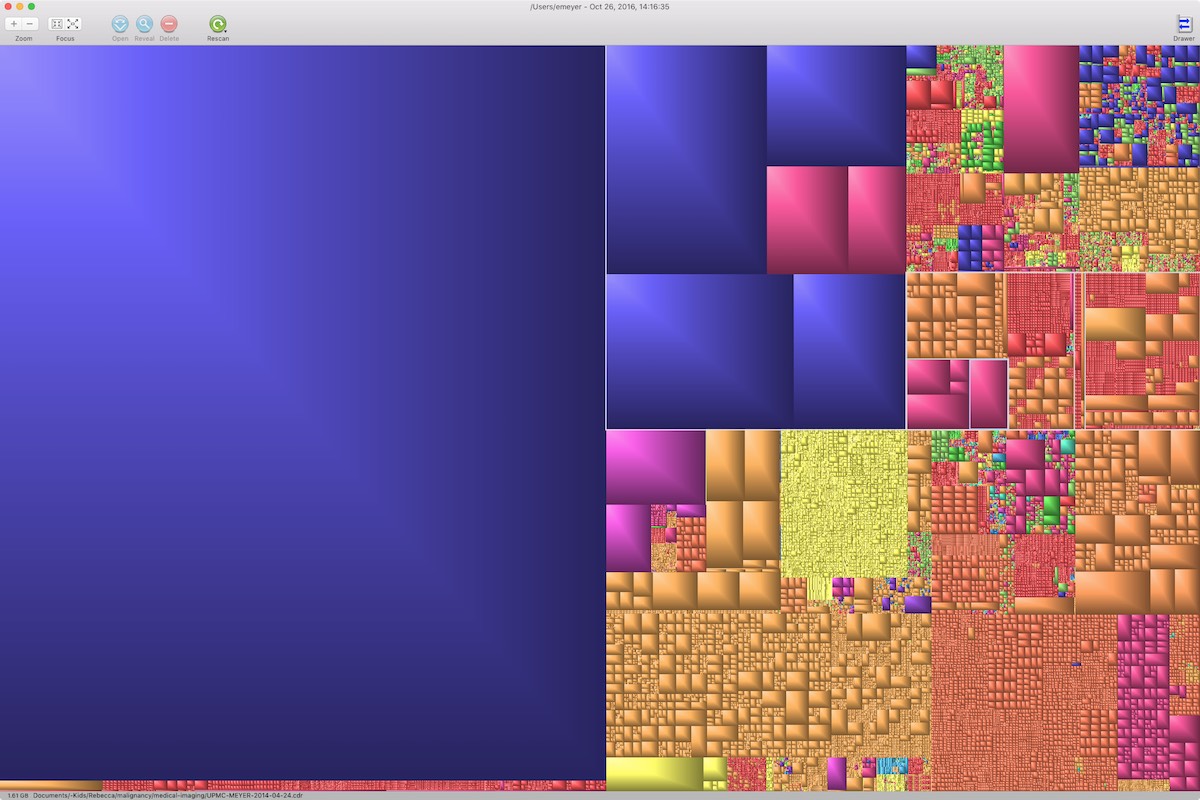This screenshot has height=800, width=1200.
Task: Click the green Rescan icon
Action: click(x=216, y=23)
